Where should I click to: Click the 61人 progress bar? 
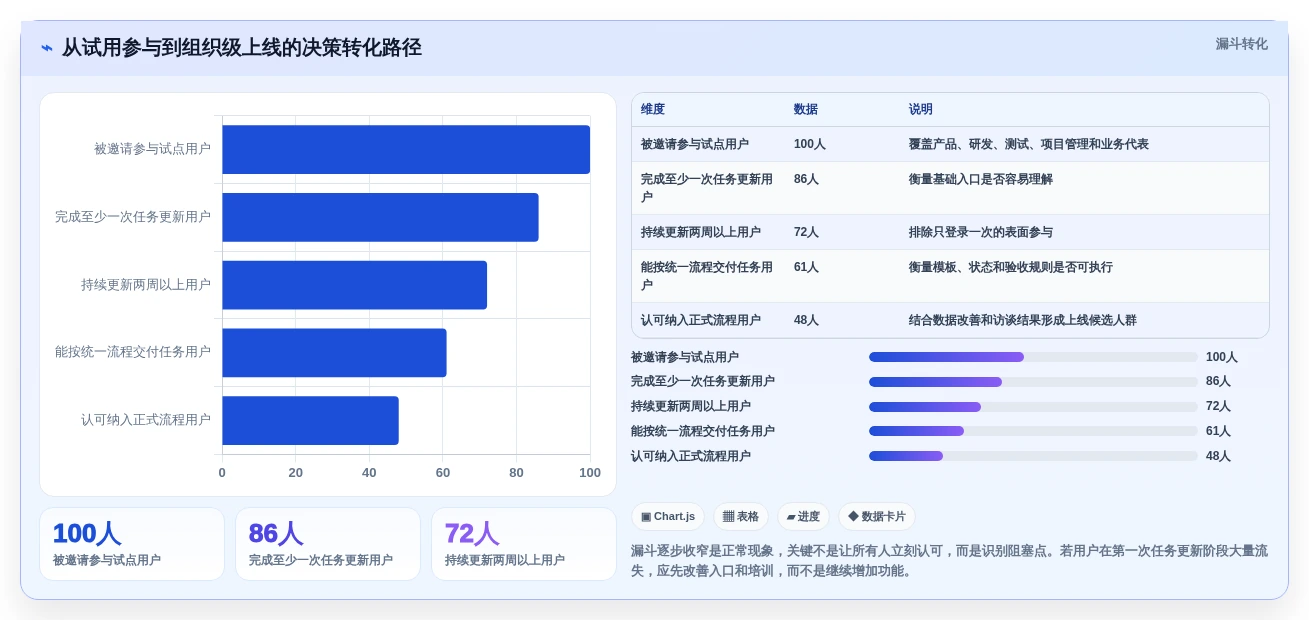point(1033,431)
